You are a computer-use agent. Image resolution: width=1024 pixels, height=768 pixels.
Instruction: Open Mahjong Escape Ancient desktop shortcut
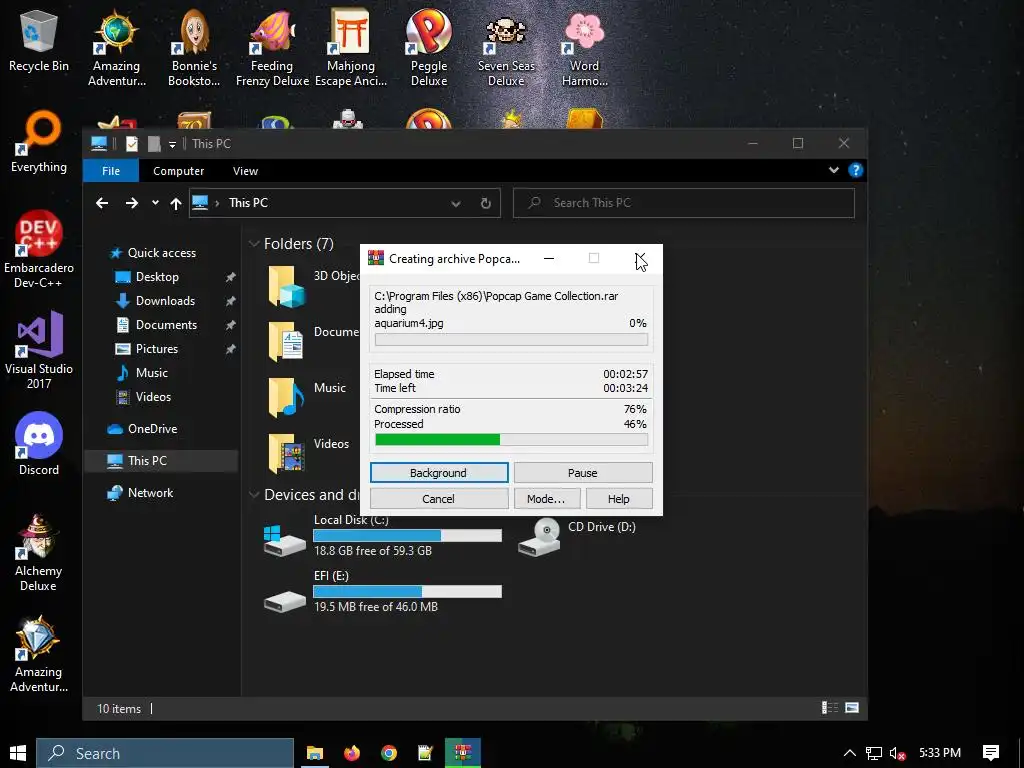(351, 48)
